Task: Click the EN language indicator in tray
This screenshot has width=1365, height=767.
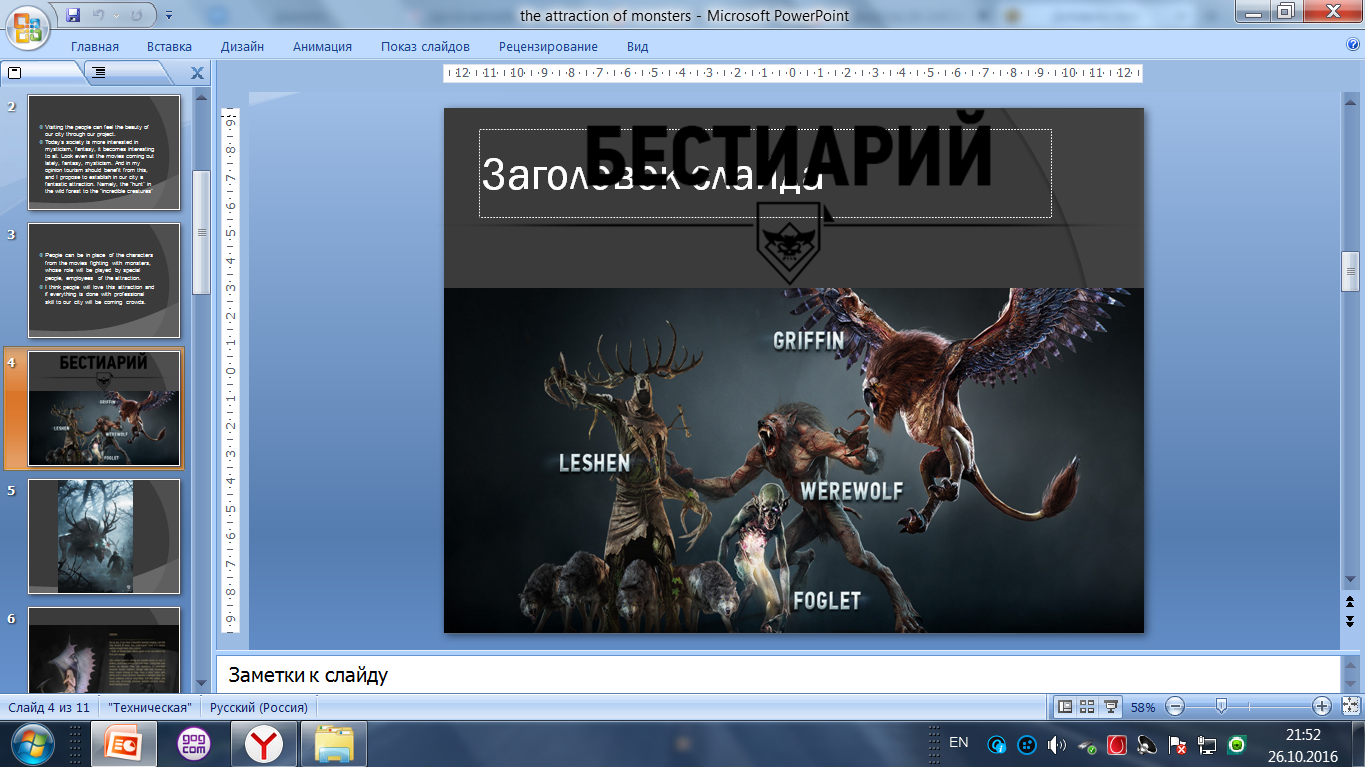Action: 959,743
